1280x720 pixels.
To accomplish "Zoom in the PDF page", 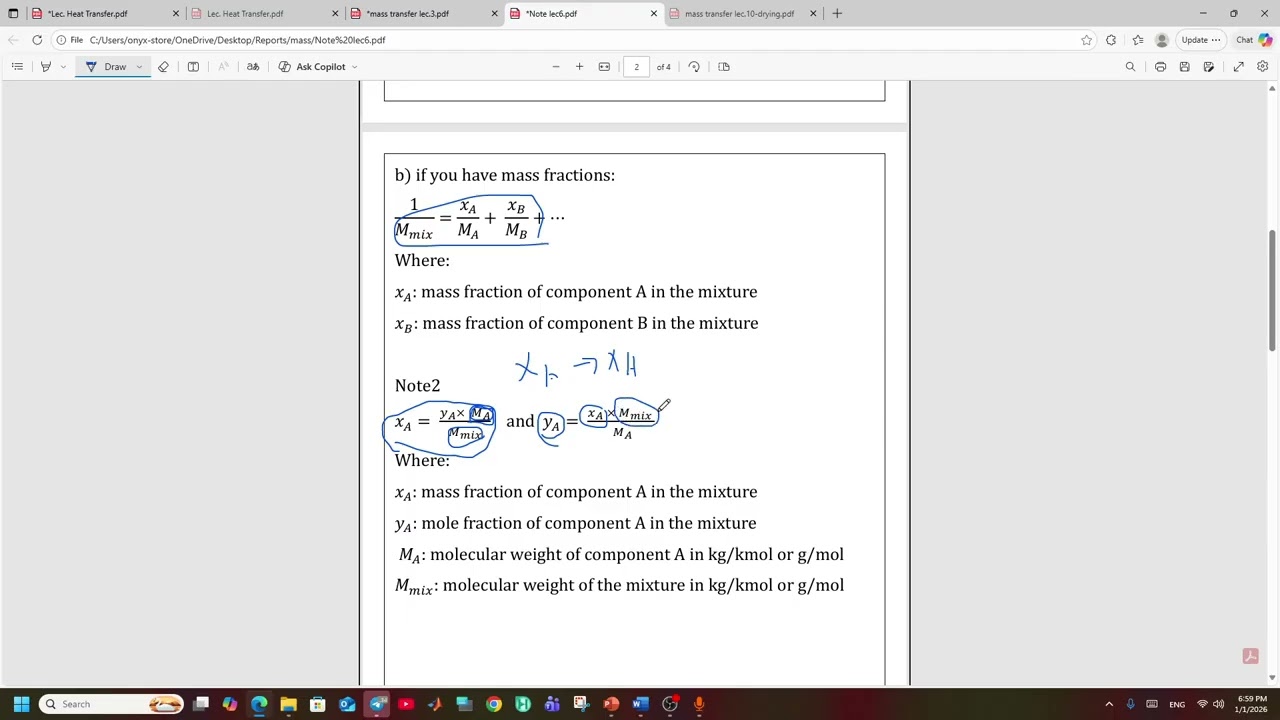I will pyautogui.click(x=579, y=67).
